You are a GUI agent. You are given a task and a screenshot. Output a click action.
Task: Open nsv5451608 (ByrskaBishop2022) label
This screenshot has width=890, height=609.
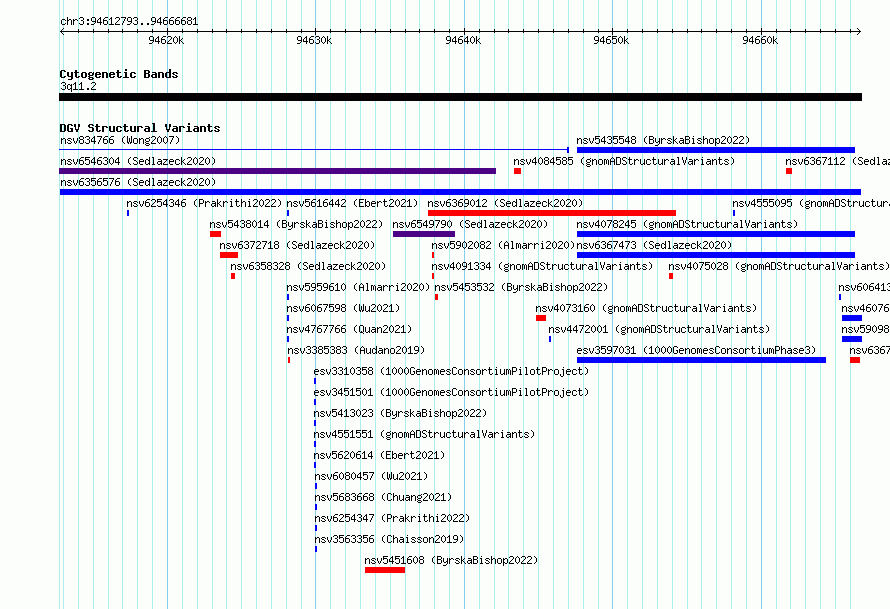click(451, 560)
